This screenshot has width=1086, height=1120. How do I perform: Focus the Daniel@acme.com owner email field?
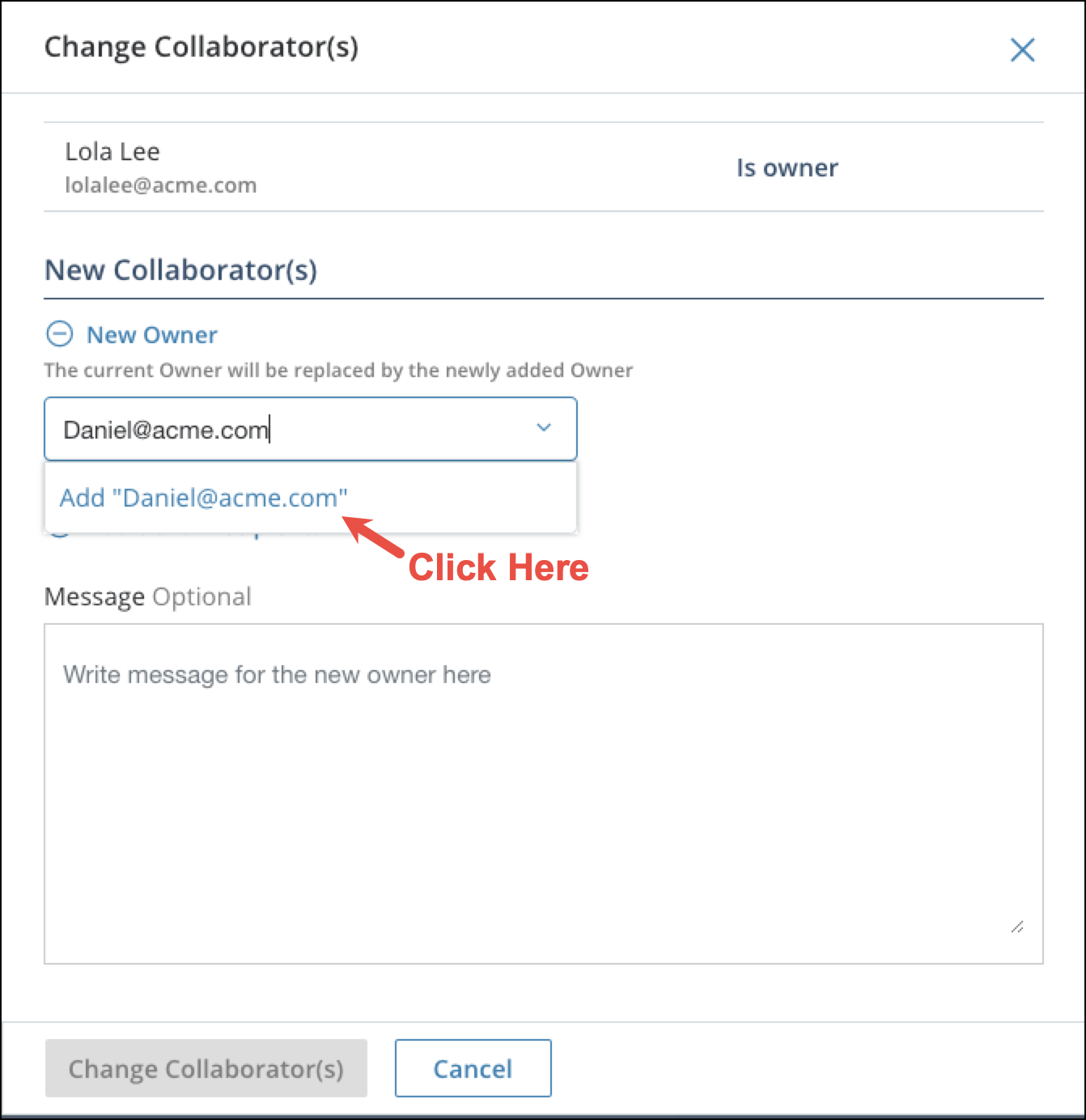click(311, 429)
